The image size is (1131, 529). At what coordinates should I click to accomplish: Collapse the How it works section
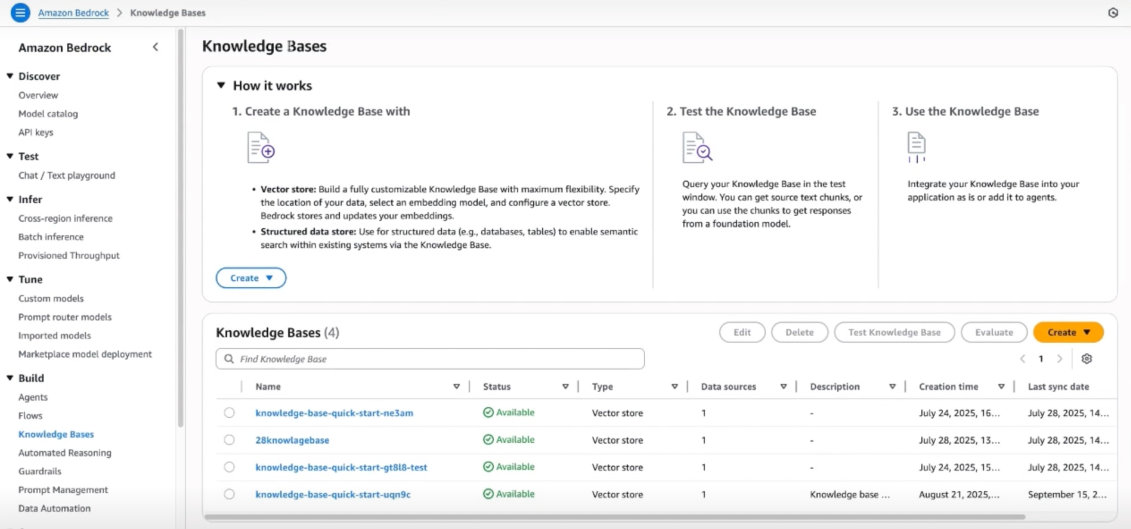tap(221, 85)
